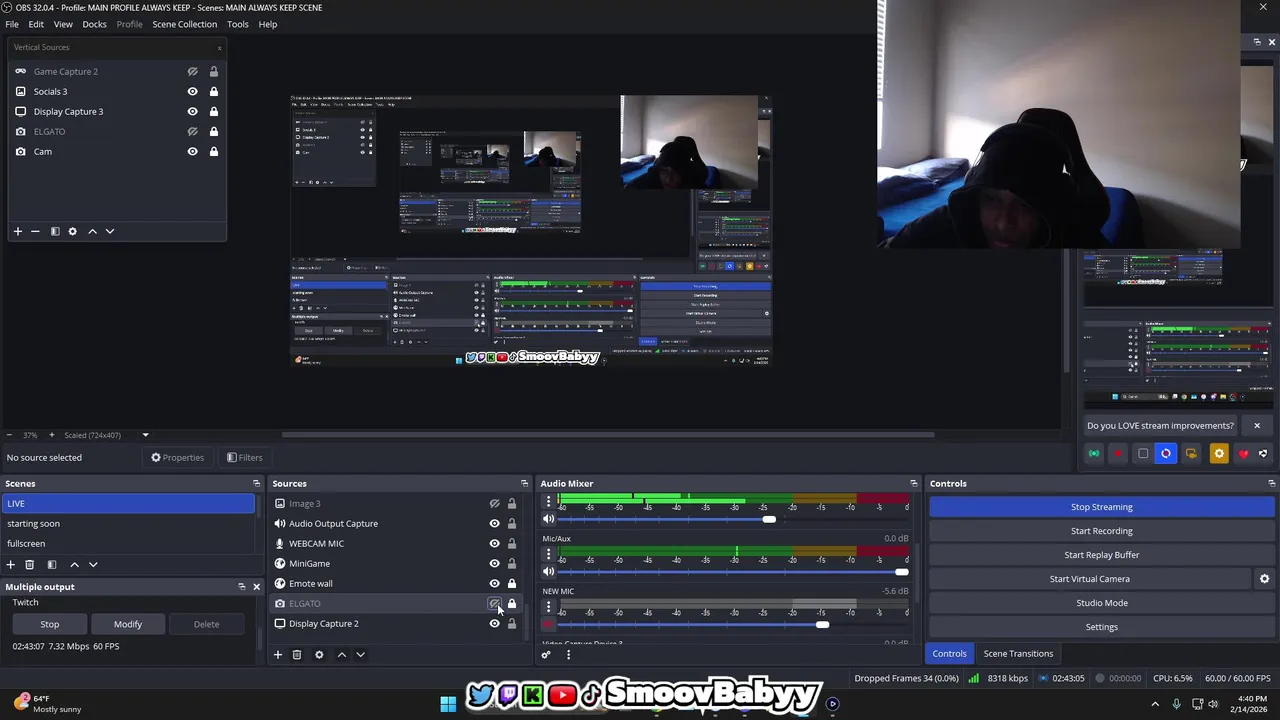Open the Tools menu
Screen dimensions: 1280x720
(238, 24)
